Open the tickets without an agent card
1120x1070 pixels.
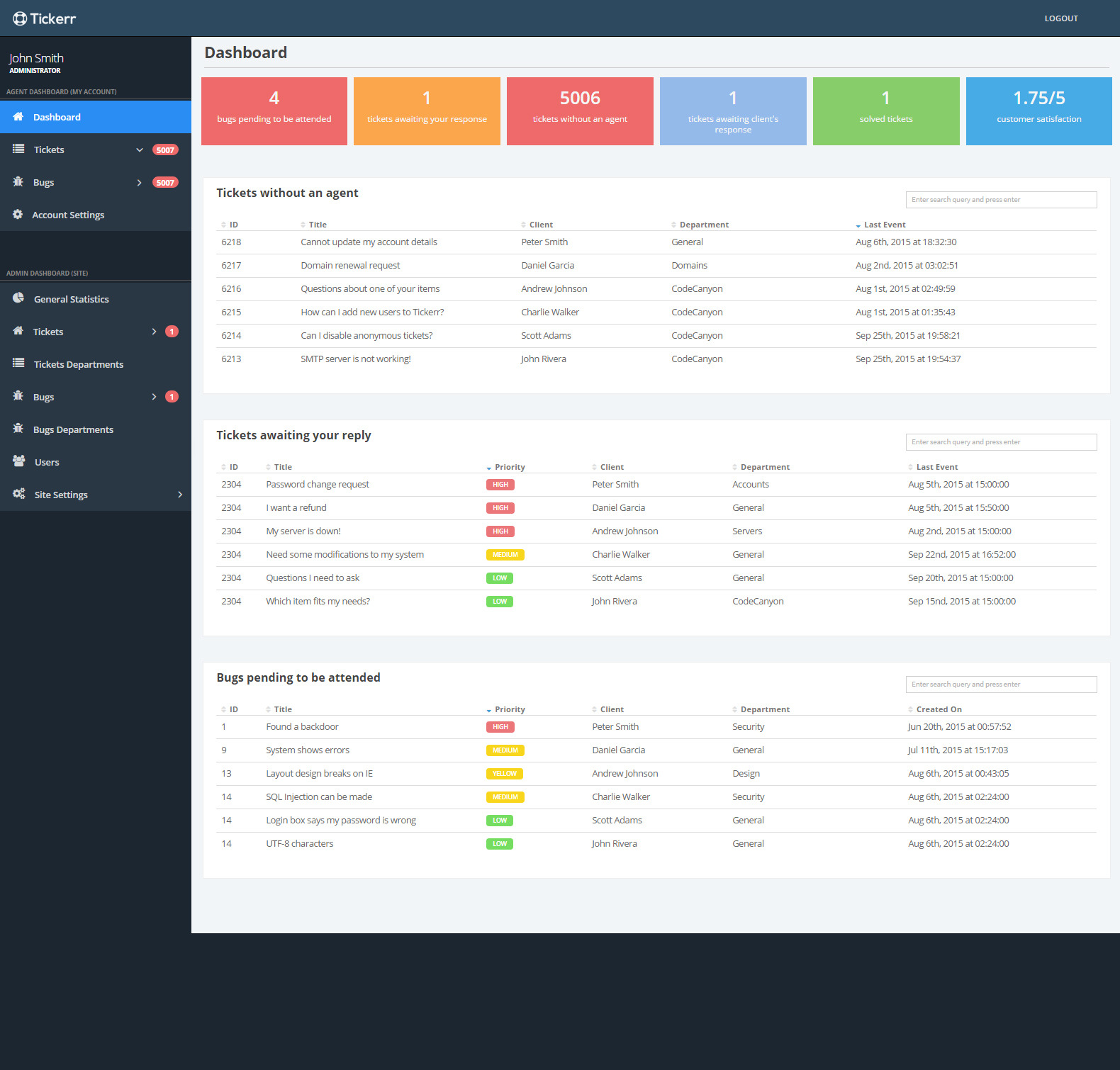pos(580,111)
